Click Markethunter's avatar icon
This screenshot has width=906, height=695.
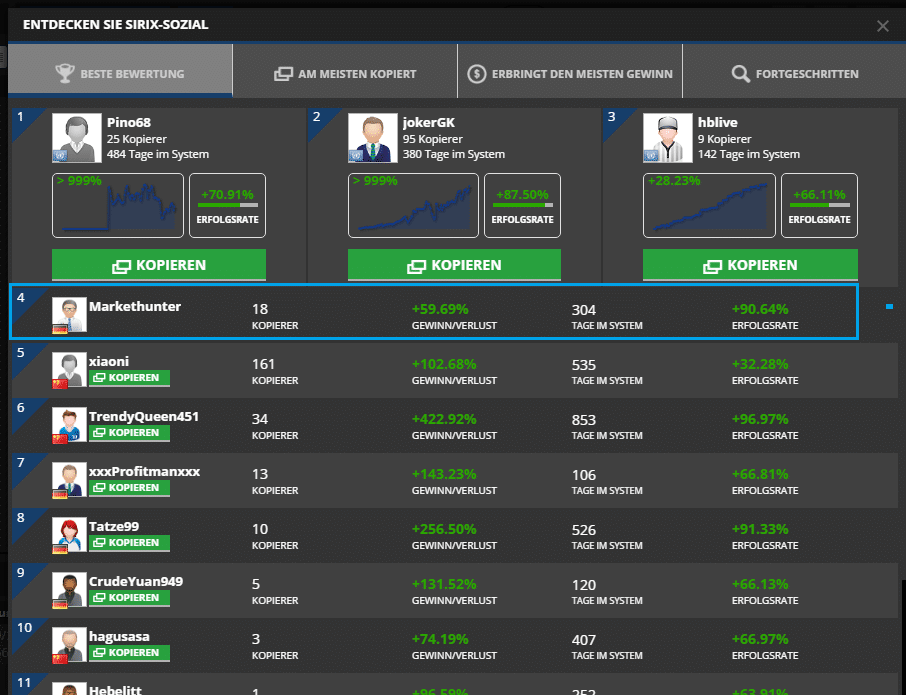pos(69,314)
